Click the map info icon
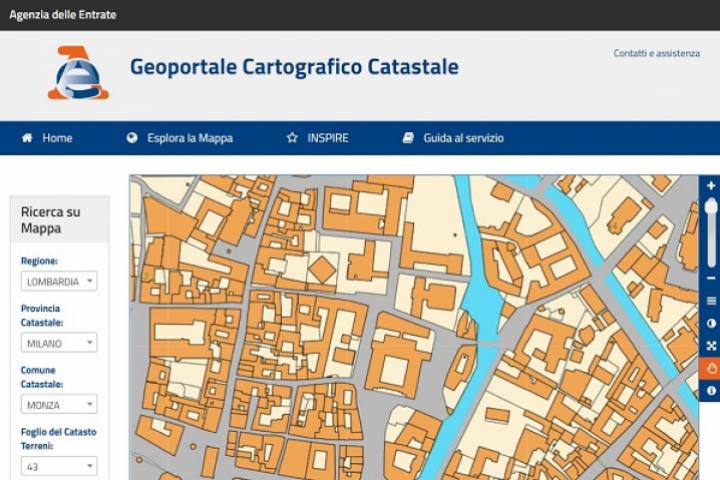Screen dimensions: 720x480 pos(710,390)
